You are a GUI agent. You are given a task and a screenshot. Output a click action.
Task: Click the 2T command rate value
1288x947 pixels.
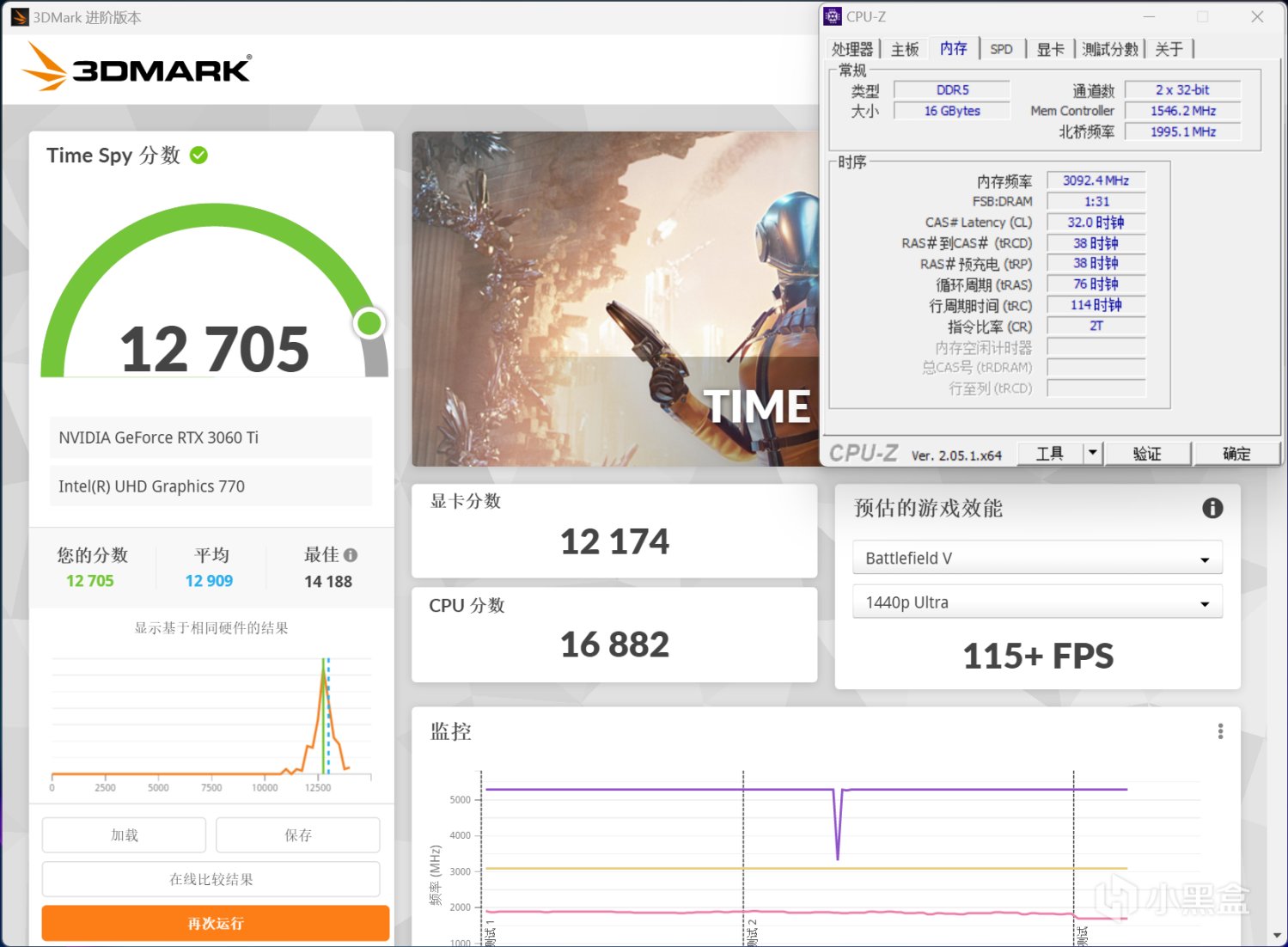(x=1096, y=326)
